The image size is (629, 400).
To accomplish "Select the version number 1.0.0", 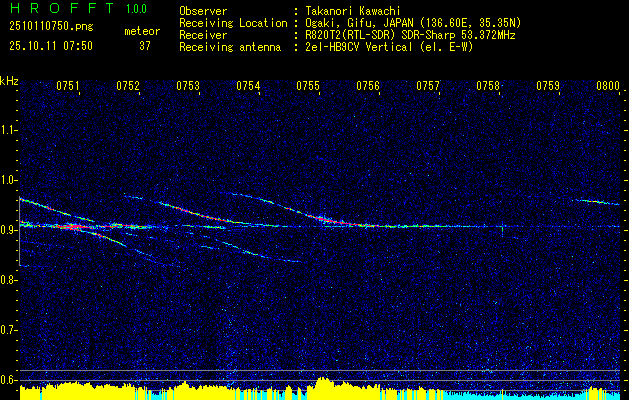I will click(136, 8).
